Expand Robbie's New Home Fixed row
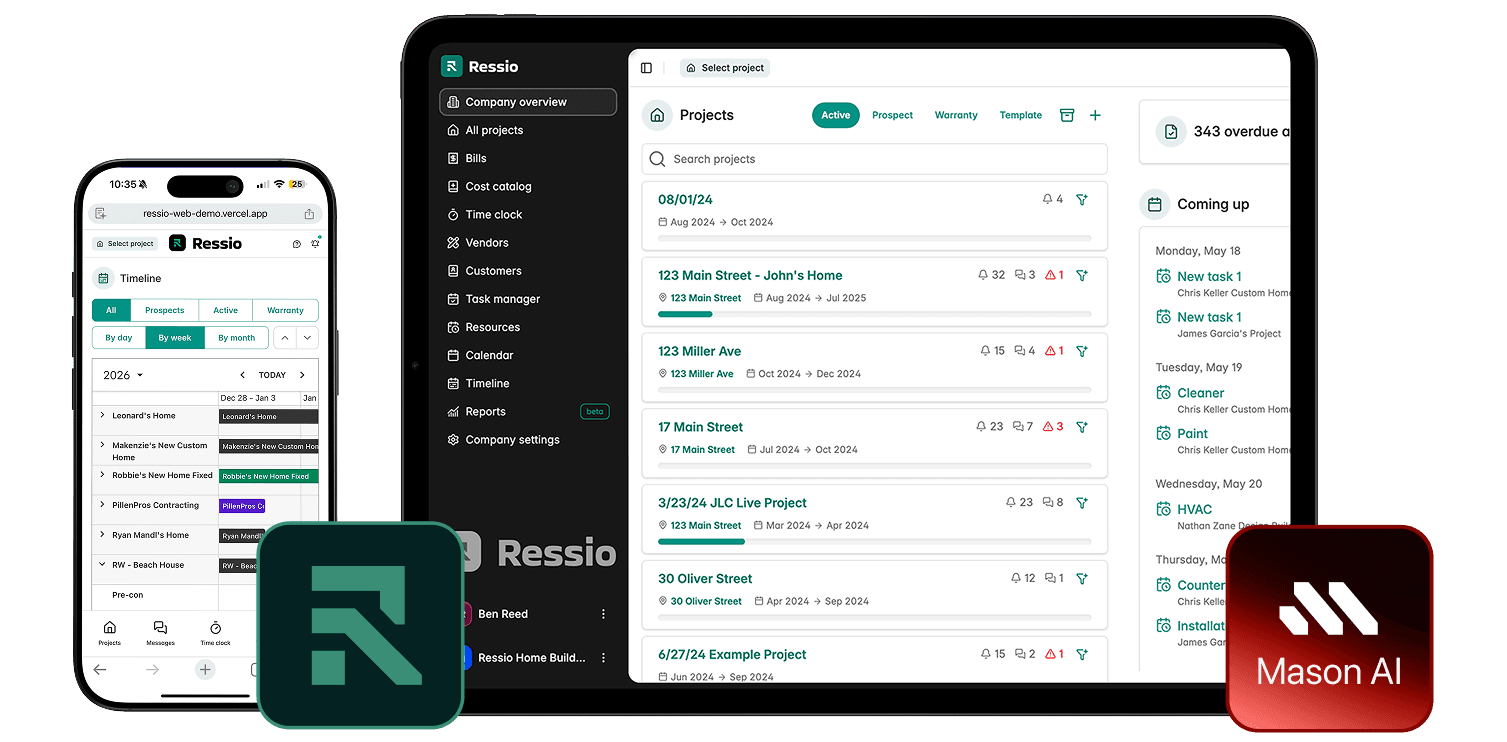 point(102,475)
